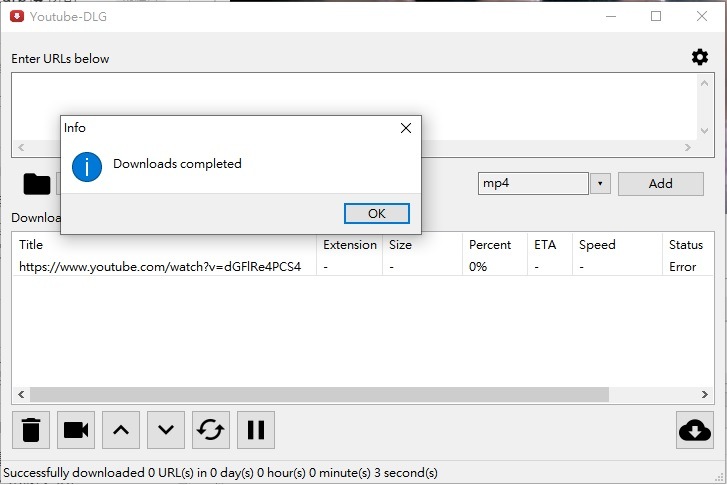
Task: Maximize the Youtube-DLG window
Action: point(656,16)
